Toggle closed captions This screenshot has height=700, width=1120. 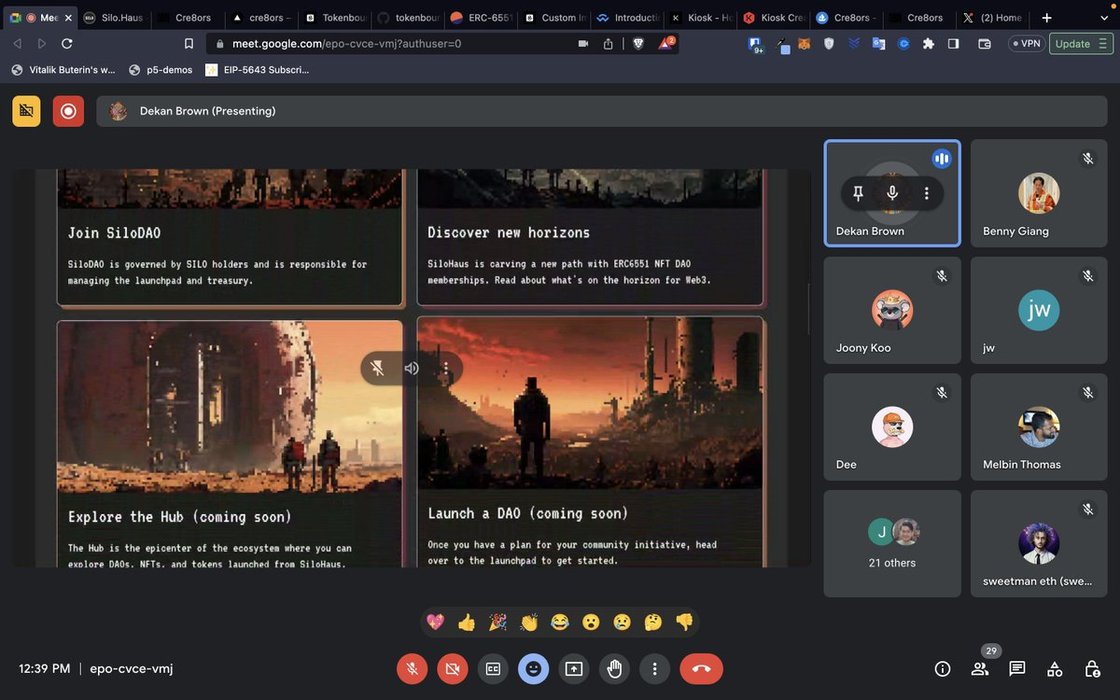(493, 669)
